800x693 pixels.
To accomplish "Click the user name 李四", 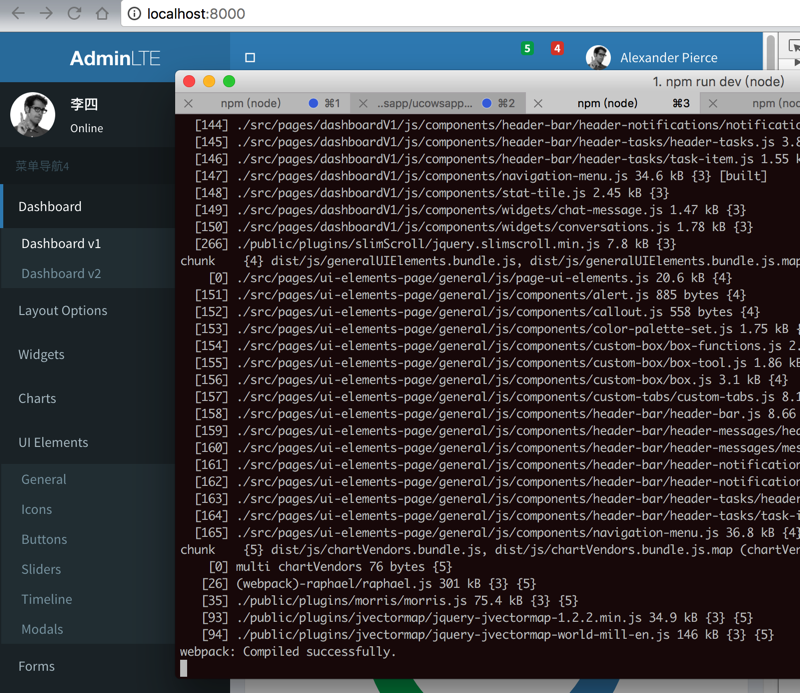I will pyautogui.click(x=84, y=104).
